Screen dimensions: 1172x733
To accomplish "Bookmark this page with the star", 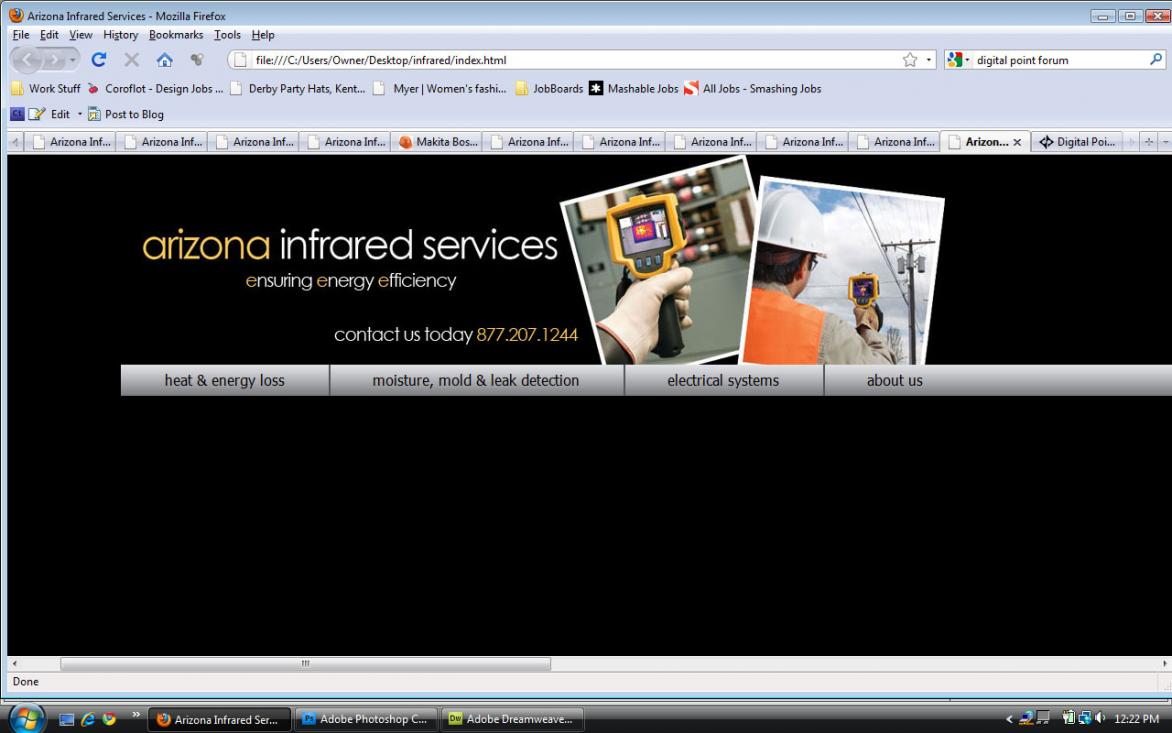I will (x=910, y=60).
